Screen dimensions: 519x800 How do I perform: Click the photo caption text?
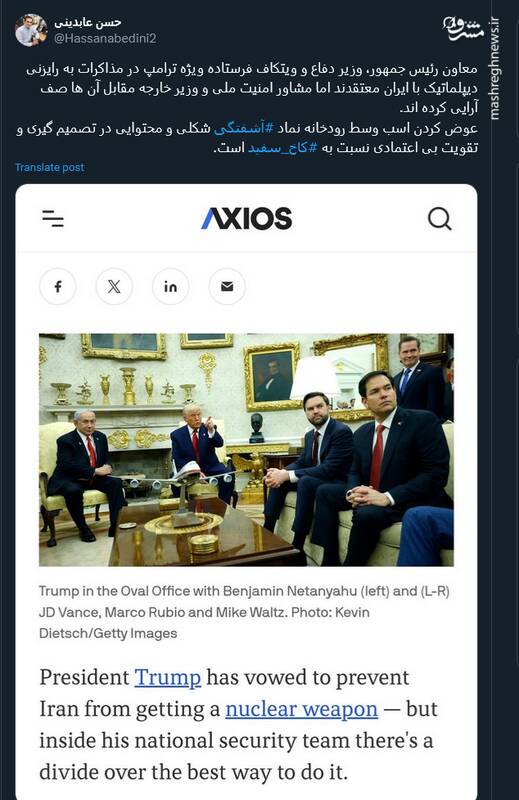[x=244, y=612]
